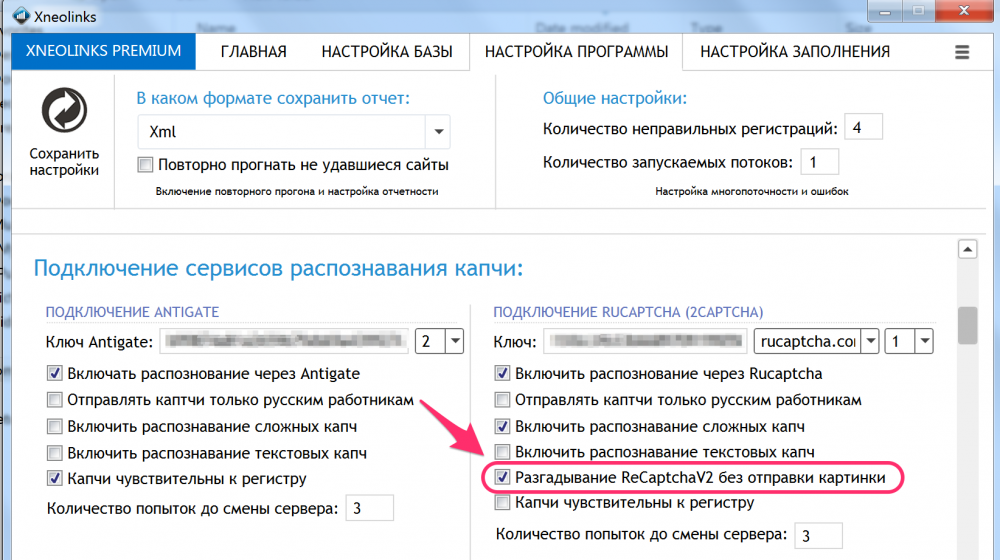Go to the НАСТРОЙКА ЗАПОЛНЕНИЯ tab
Screen dimensions: 1000x560
click(x=795, y=52)
